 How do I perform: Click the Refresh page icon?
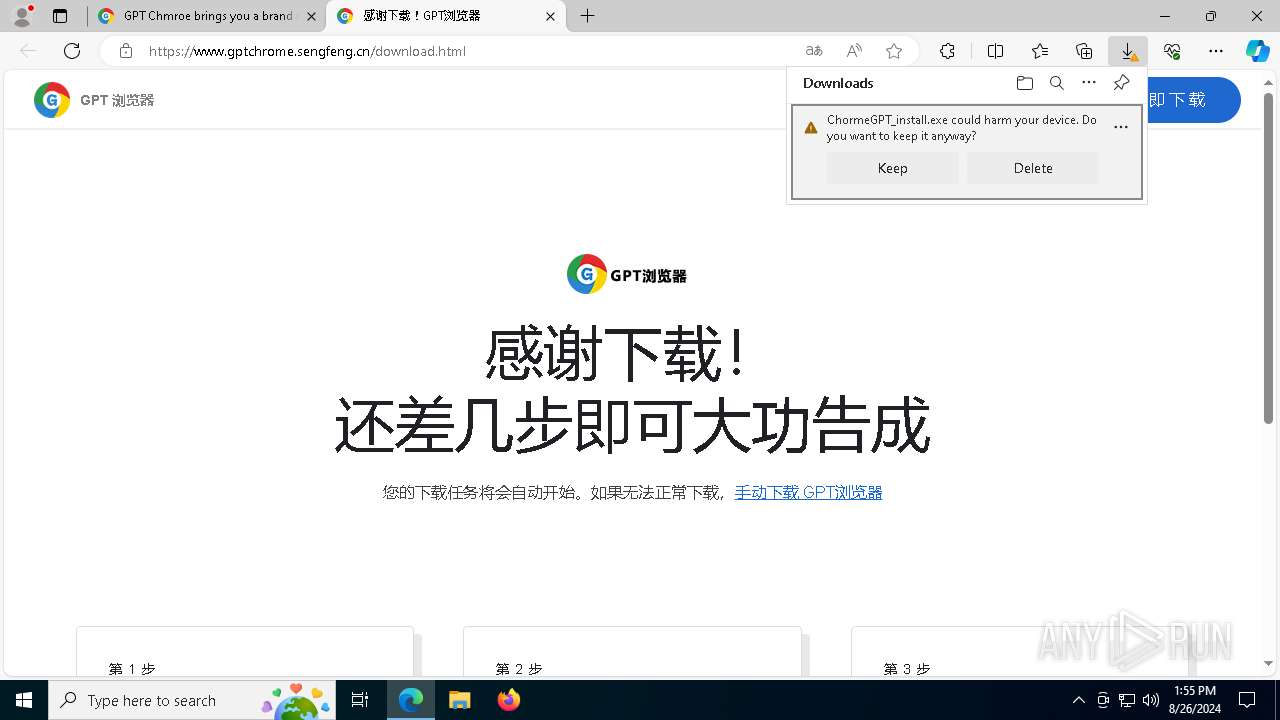click(x=72, y=51)
